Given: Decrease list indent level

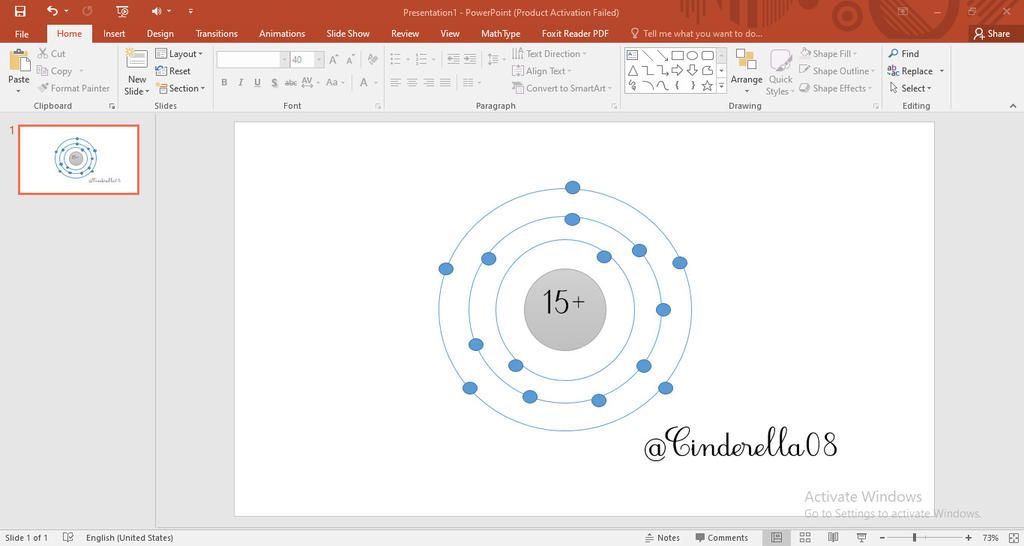Looking at the screenshot, I should [x=453, y=59].
